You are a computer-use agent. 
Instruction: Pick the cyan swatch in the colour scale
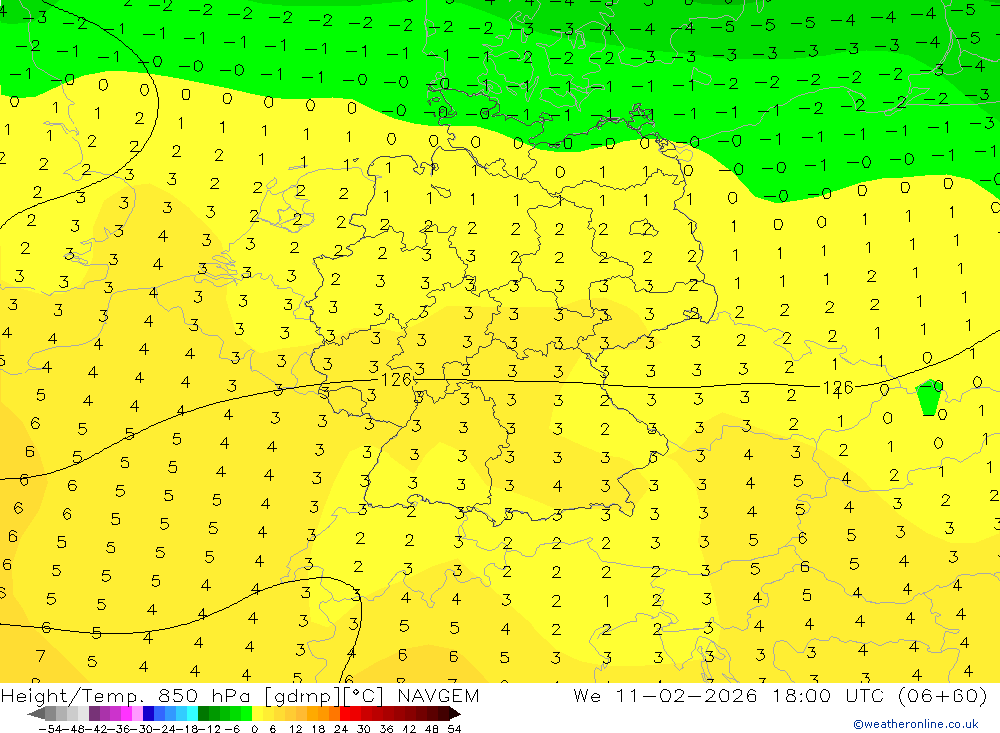[x=192, y=713]
